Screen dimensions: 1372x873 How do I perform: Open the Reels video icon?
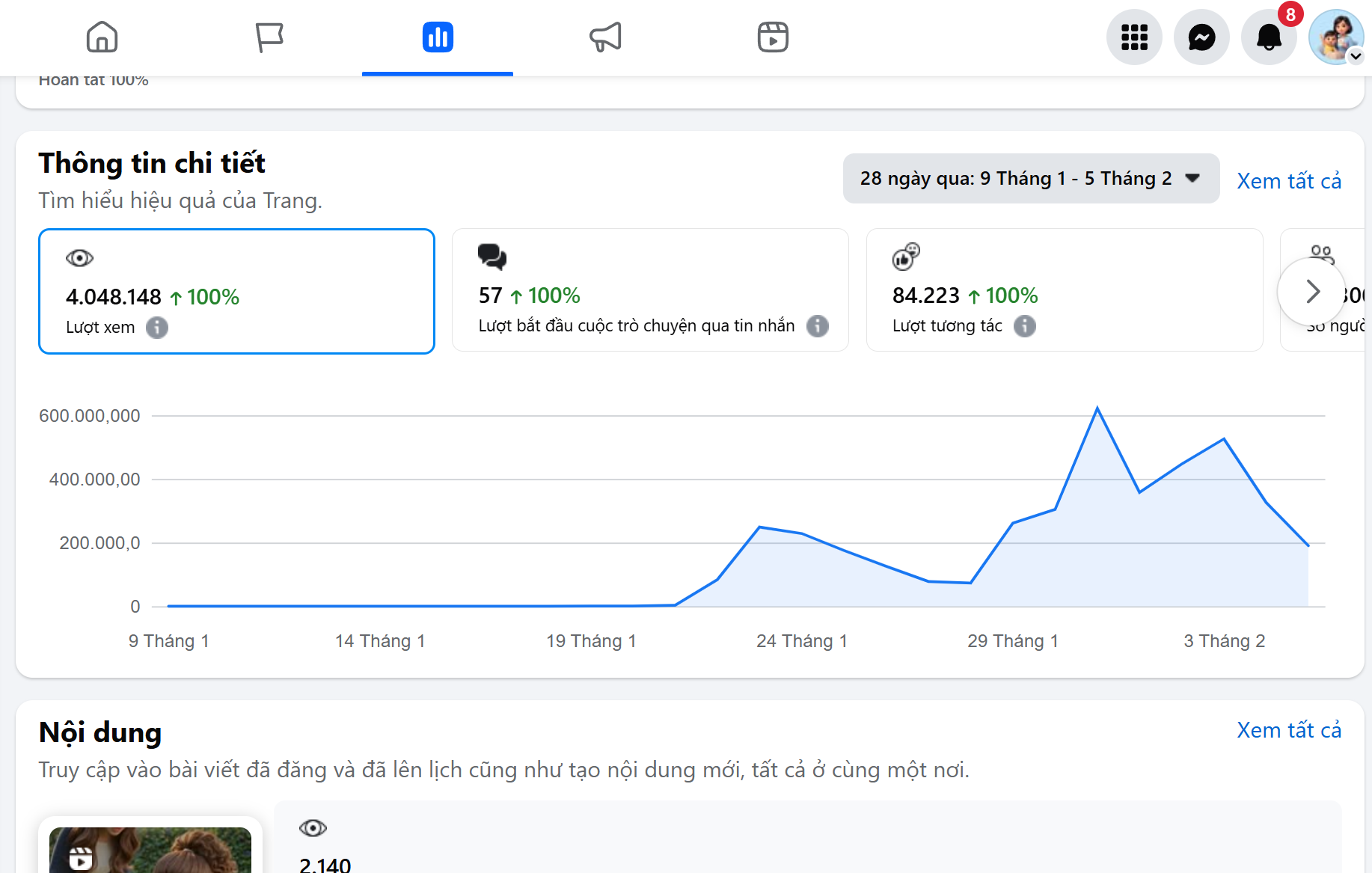click(773, 37)
